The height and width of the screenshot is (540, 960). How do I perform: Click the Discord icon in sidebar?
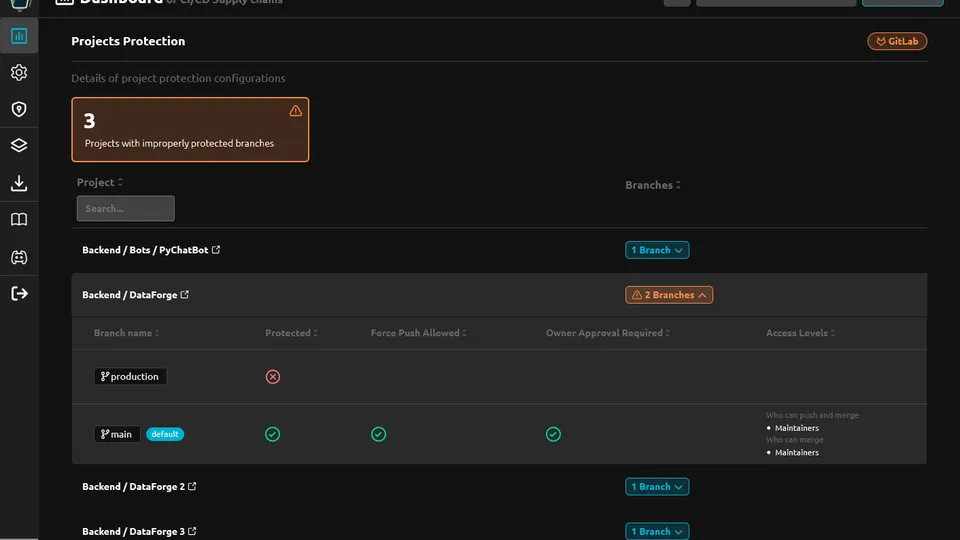(x=19, y=257)
